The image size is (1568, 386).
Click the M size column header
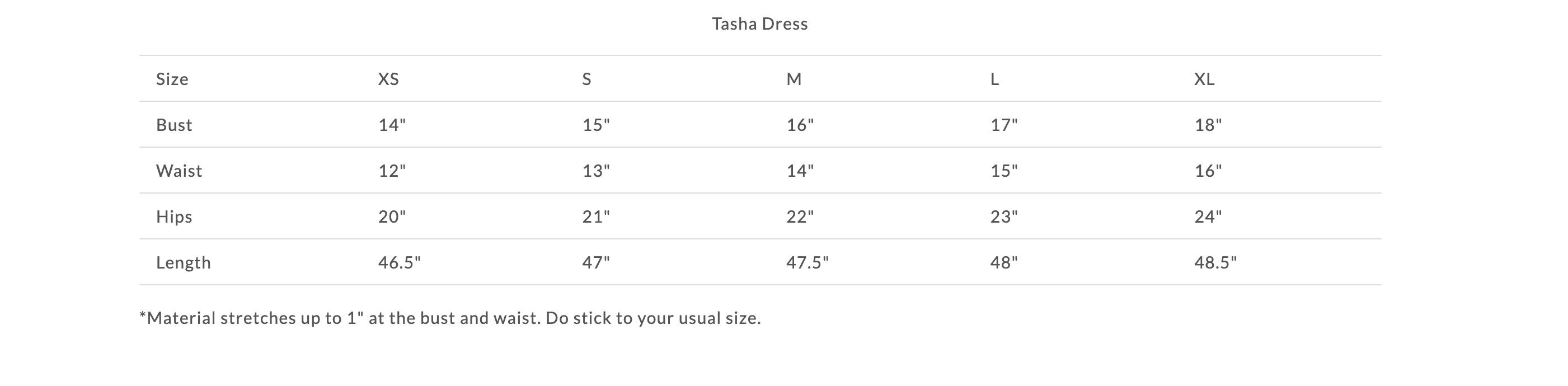pyautogui.click(x=794, y=79)
